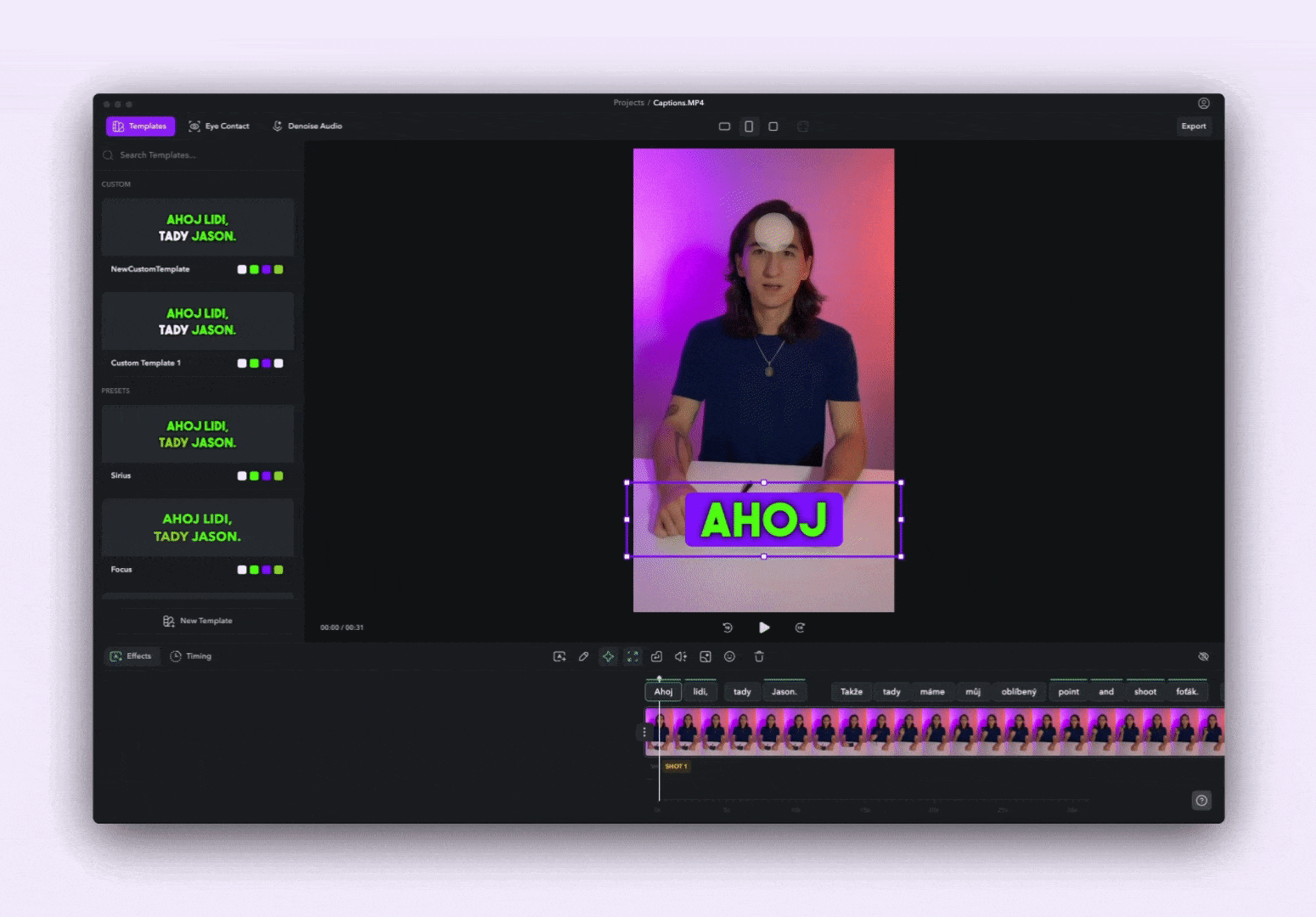Skip backward with the rewind icon

click(728, 627)
